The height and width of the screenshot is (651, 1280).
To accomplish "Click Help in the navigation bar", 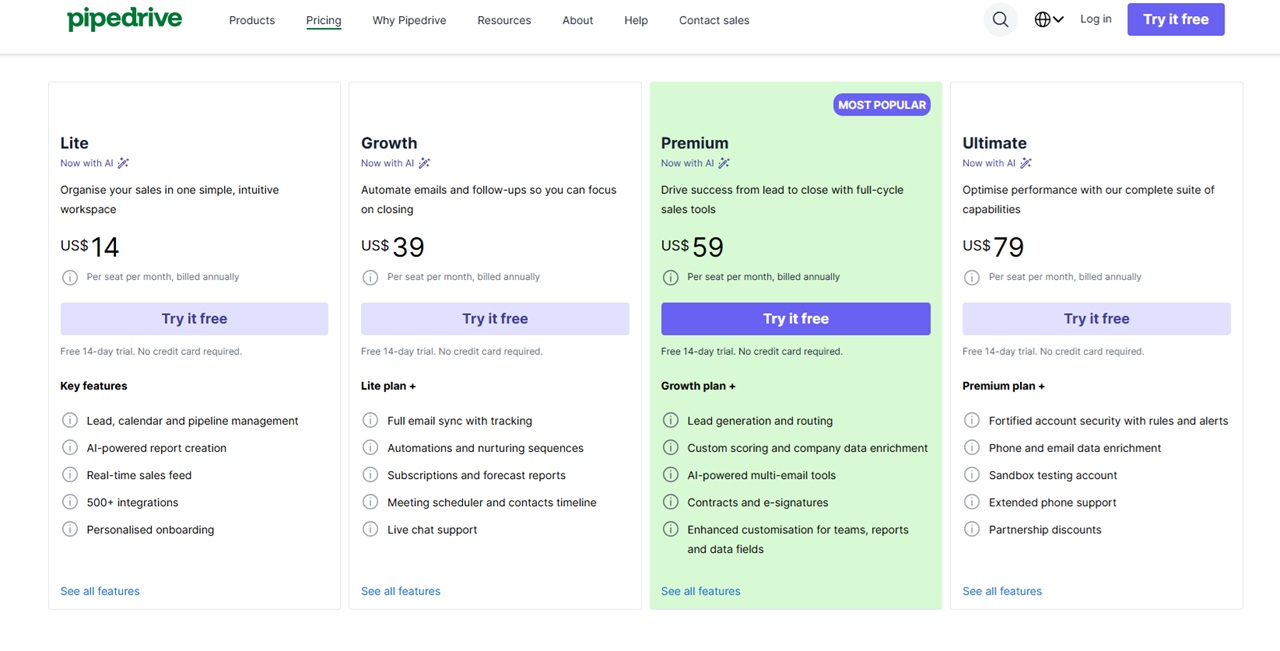I will [635, 20].
